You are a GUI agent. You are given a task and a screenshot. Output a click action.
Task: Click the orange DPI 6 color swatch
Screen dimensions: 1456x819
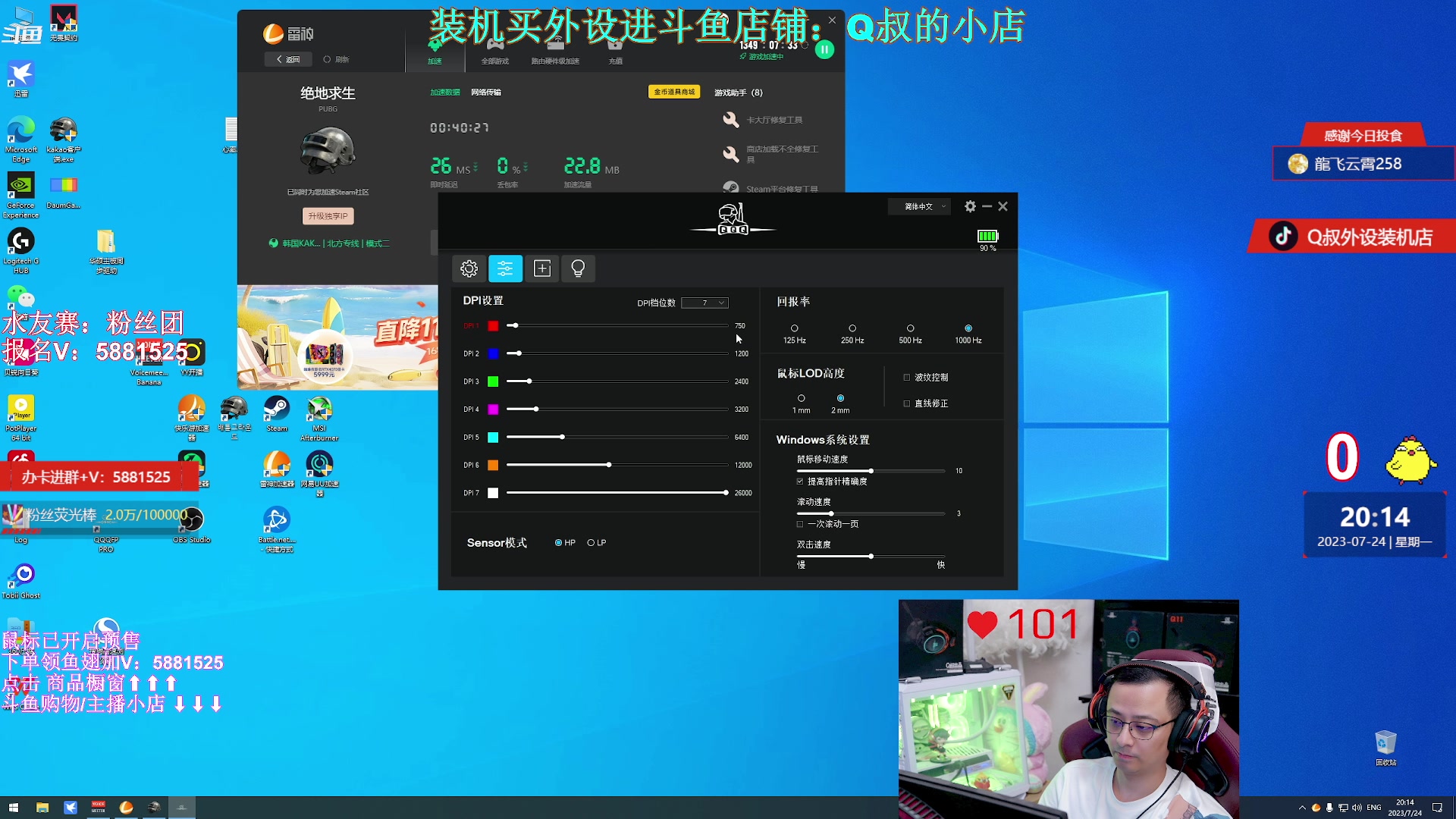tap(493, 465)
